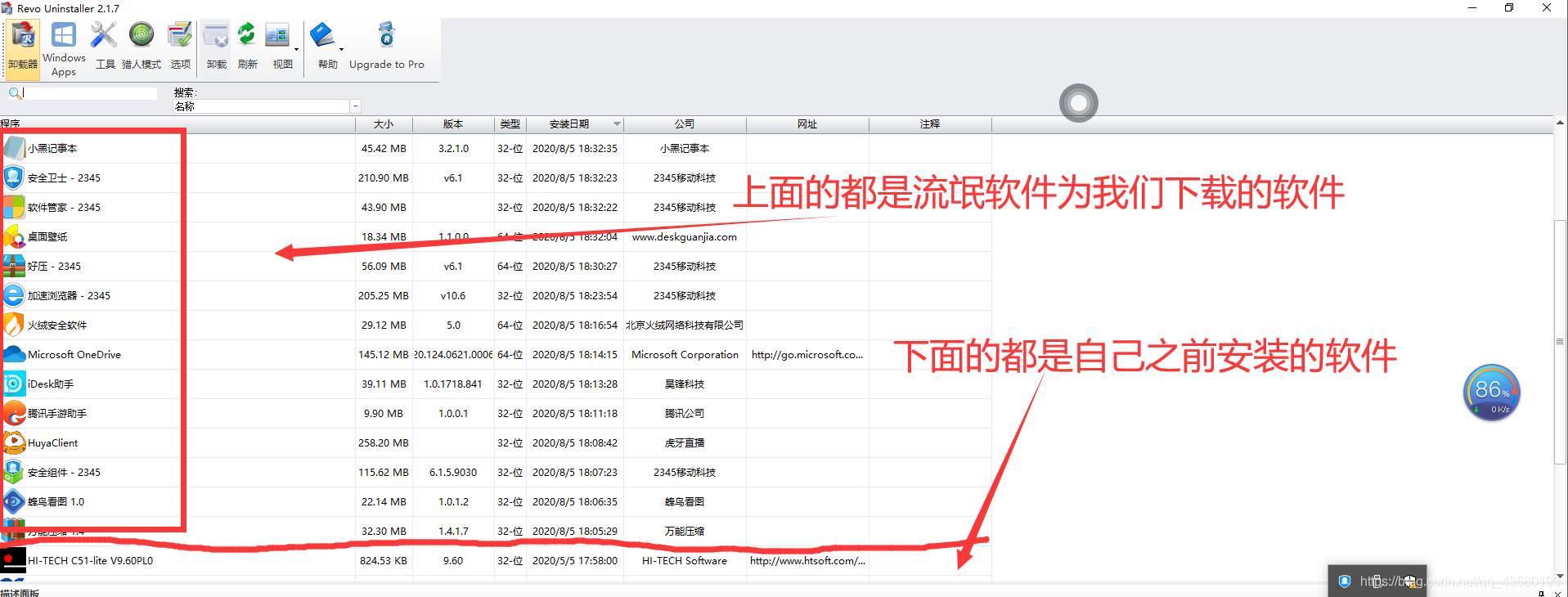The image size is (1568, 597).
Task: Sort by 大小 column header
Action: click(384, 124)
